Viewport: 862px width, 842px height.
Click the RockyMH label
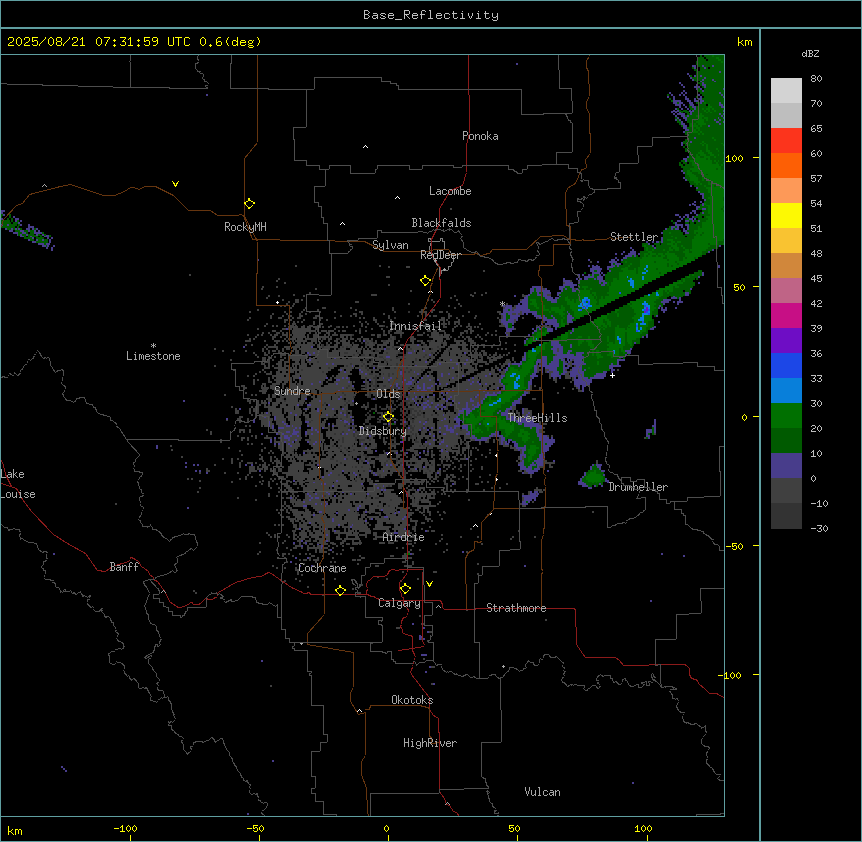coord(245,227)
